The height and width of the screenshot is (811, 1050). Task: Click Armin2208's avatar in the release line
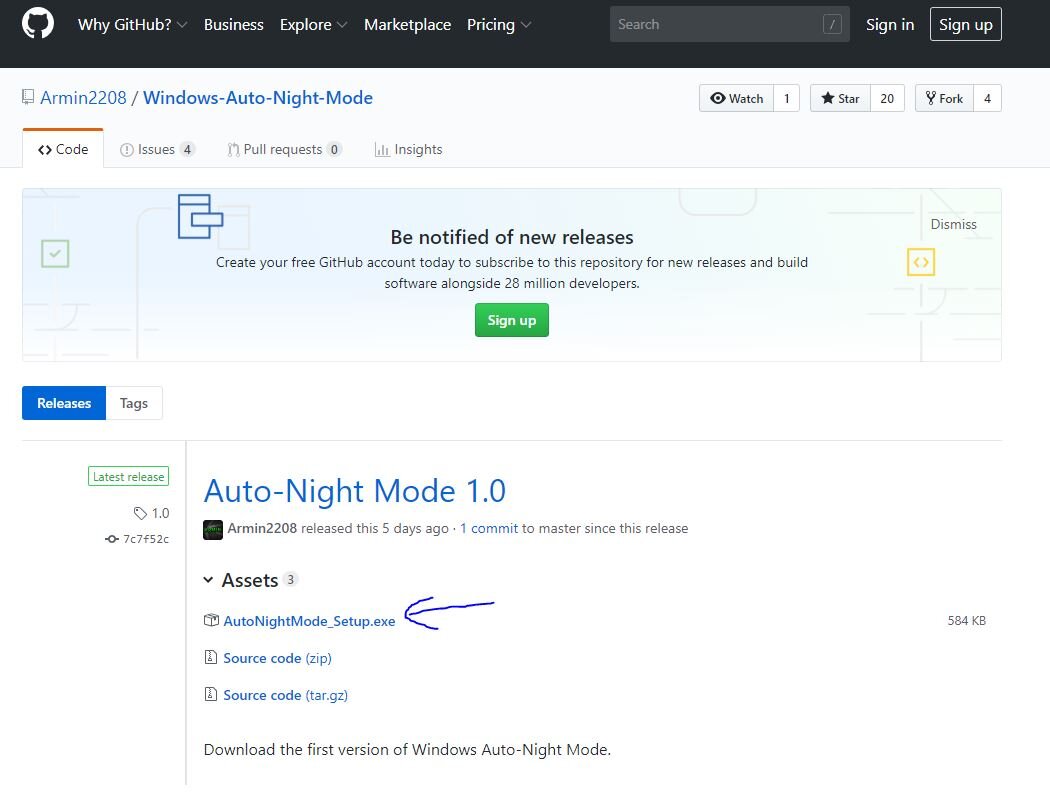[213, 529]
